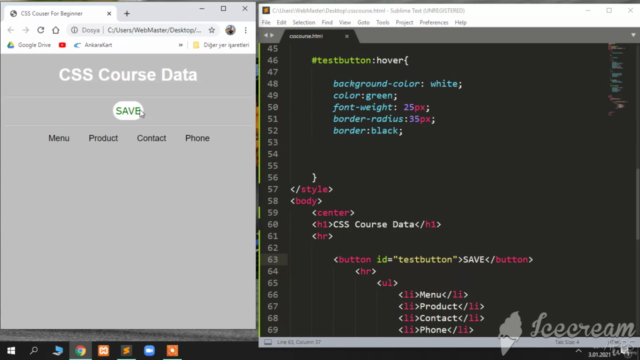Image resolution: width=640 pixels, height=360 pixels.
Task: Click the CSS Course Data heading
Action: [x=128, y=75]
